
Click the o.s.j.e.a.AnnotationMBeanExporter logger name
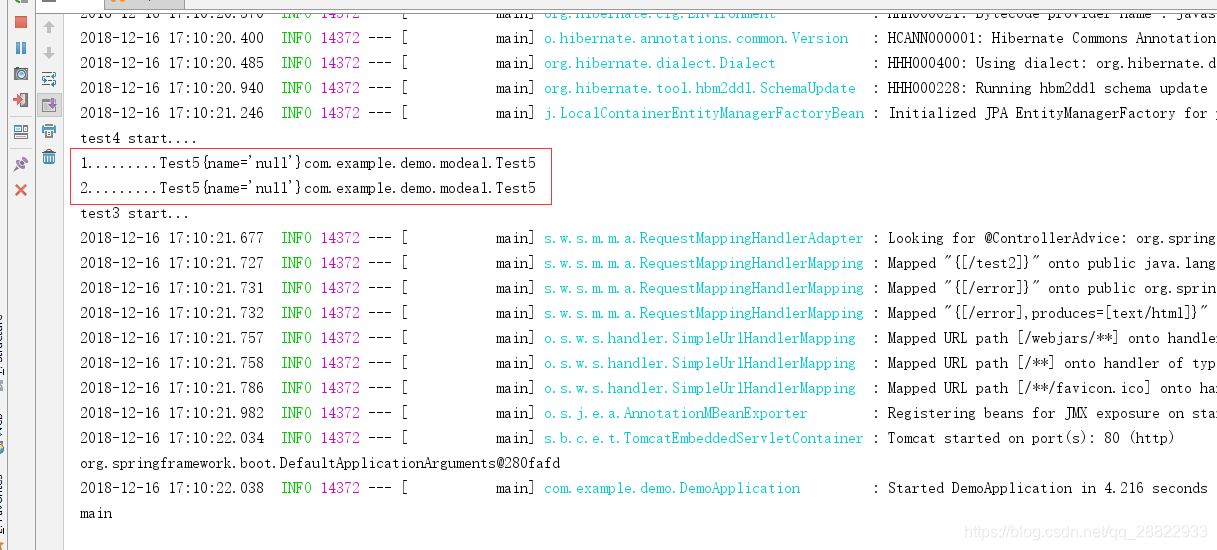676,413
